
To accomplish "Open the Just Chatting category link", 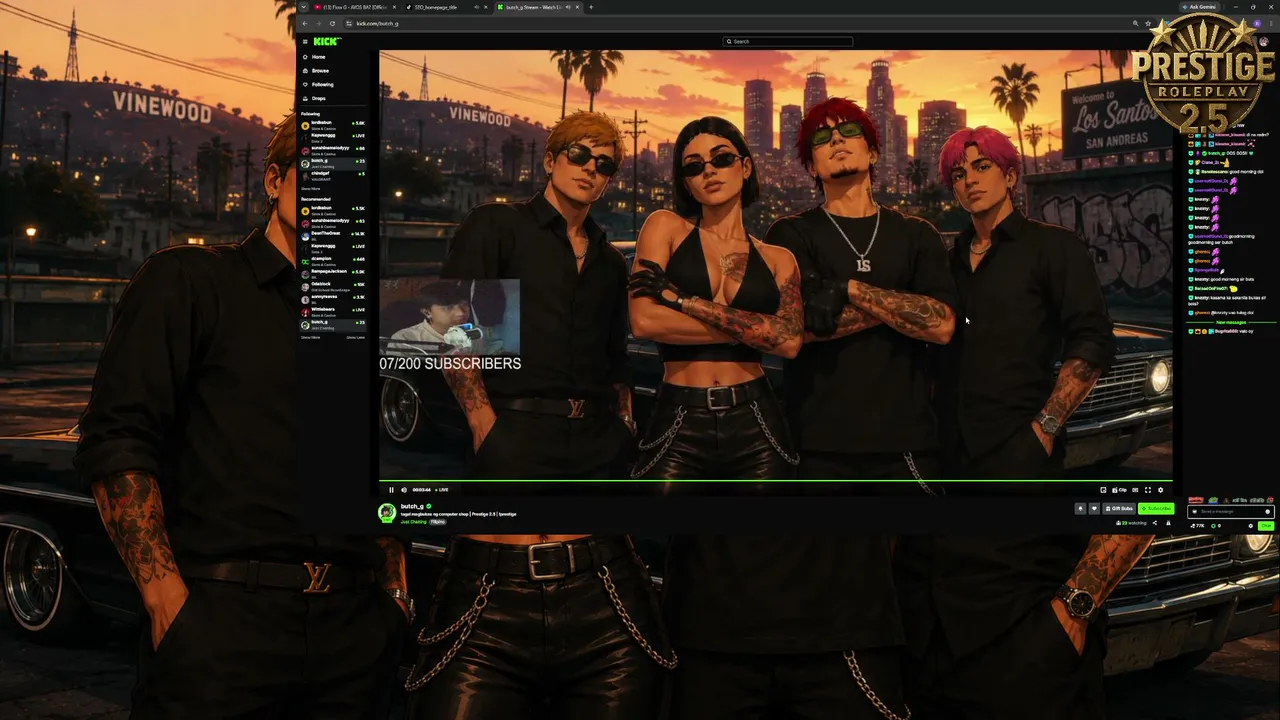I will tap(413, 522).
